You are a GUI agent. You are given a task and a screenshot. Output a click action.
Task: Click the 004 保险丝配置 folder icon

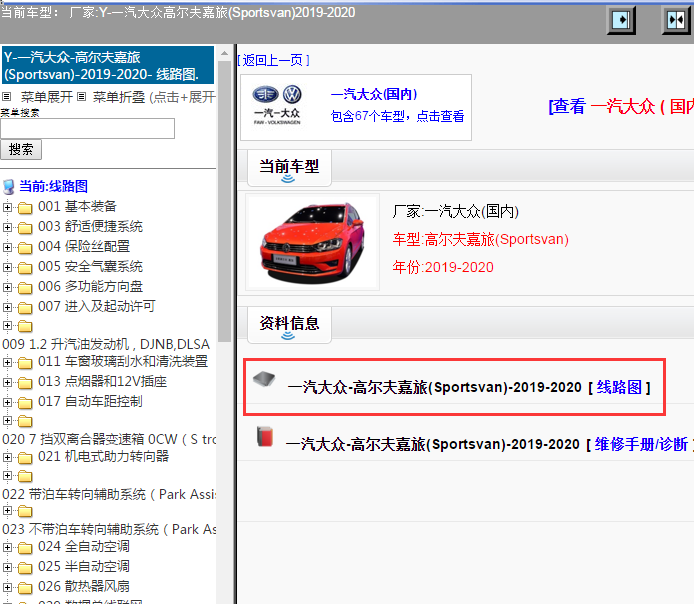pyautogui.click(x=25, y=247)
